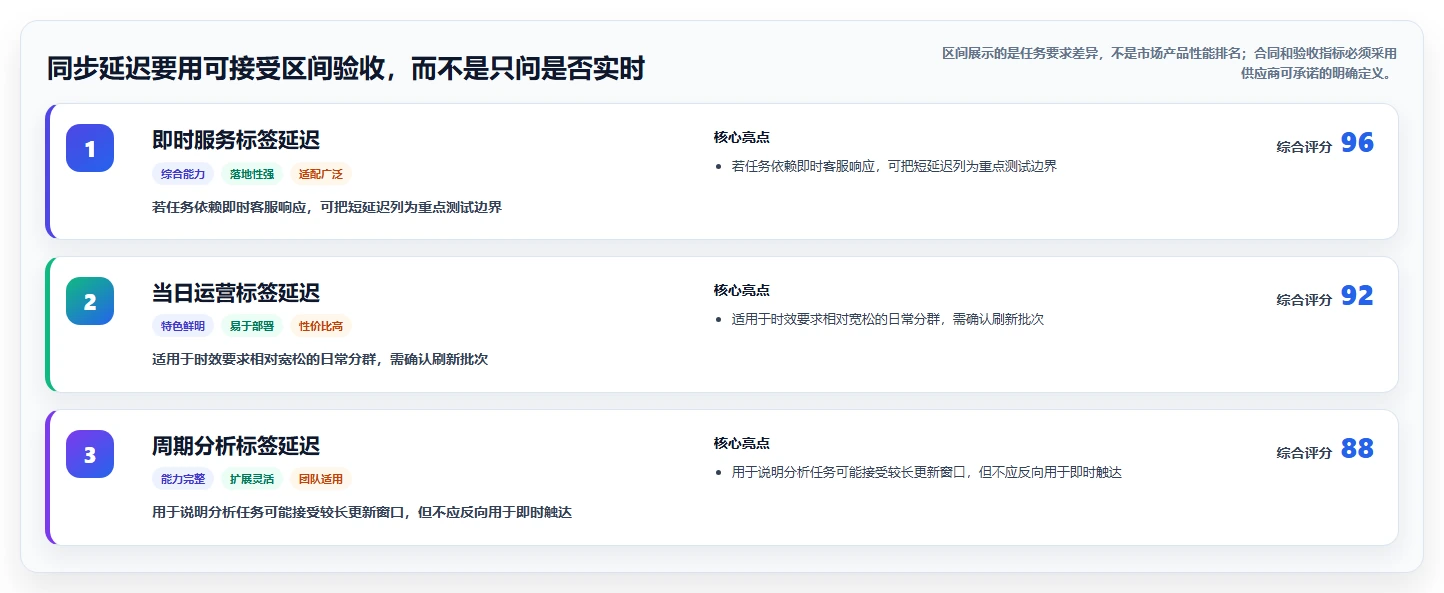Click the score value 96
Screen dimensions: 1444x593
click(x=1357, y=143)
